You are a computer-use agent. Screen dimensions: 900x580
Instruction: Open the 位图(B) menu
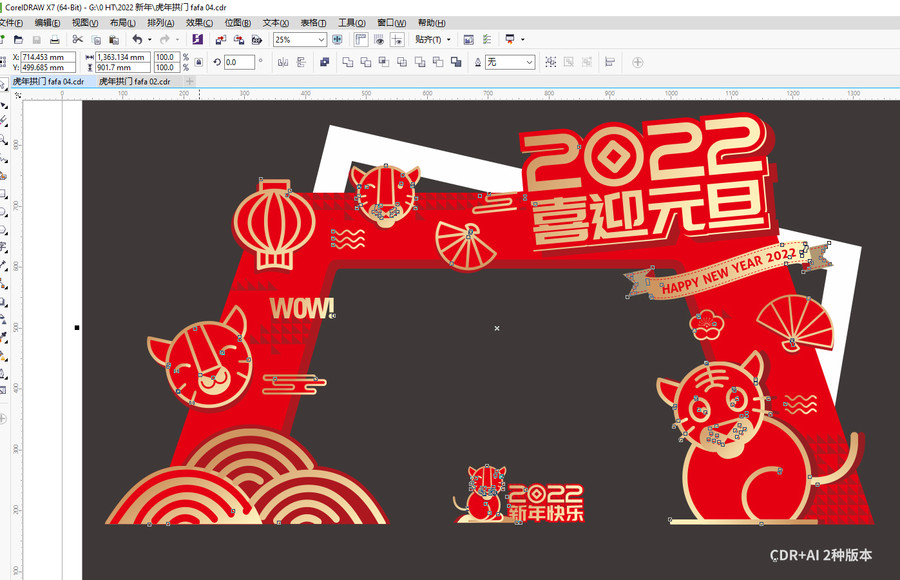[238, 23]
